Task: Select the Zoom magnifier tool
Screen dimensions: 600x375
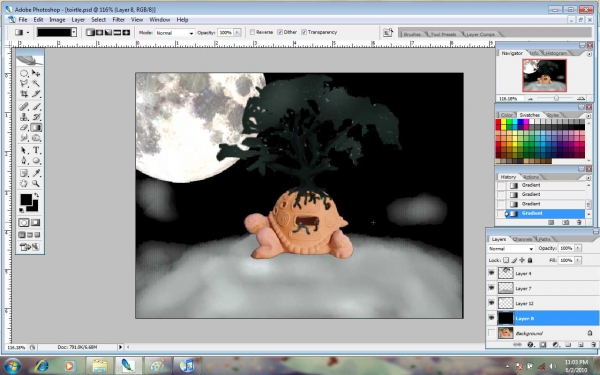Action: pyautogui.click(x=36, y=183)
